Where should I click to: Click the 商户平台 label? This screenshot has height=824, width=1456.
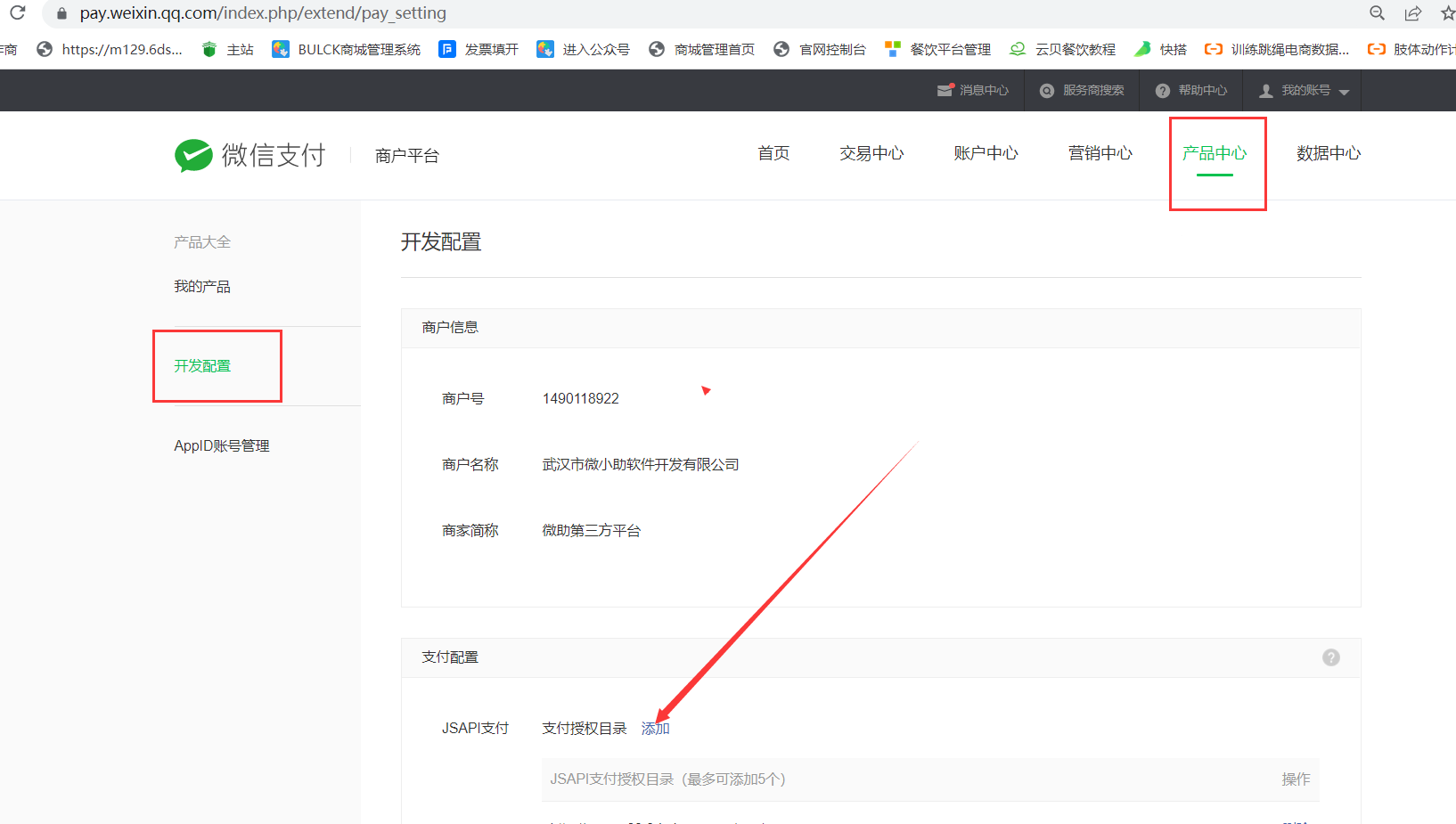407,156
